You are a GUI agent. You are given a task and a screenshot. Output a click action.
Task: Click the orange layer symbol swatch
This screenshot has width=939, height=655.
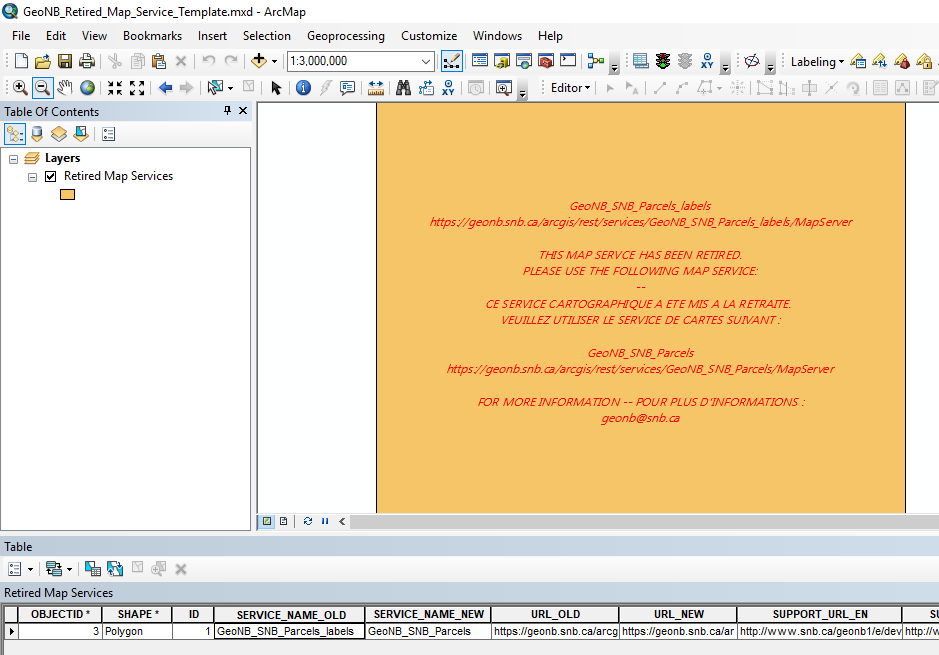[67, 195]
